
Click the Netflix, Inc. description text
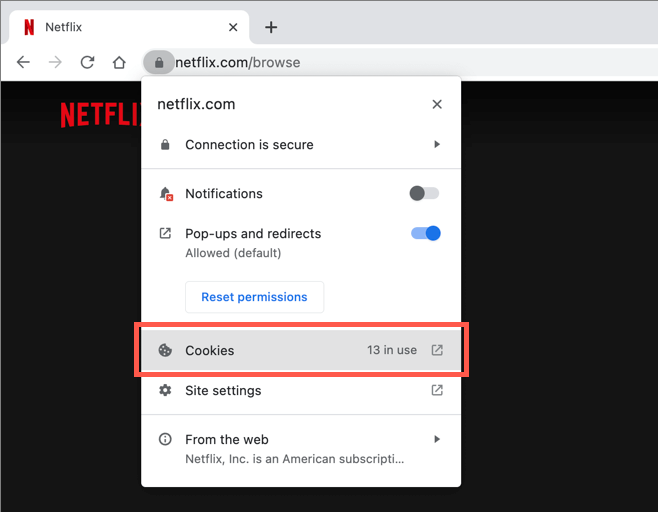click(295, 459)
